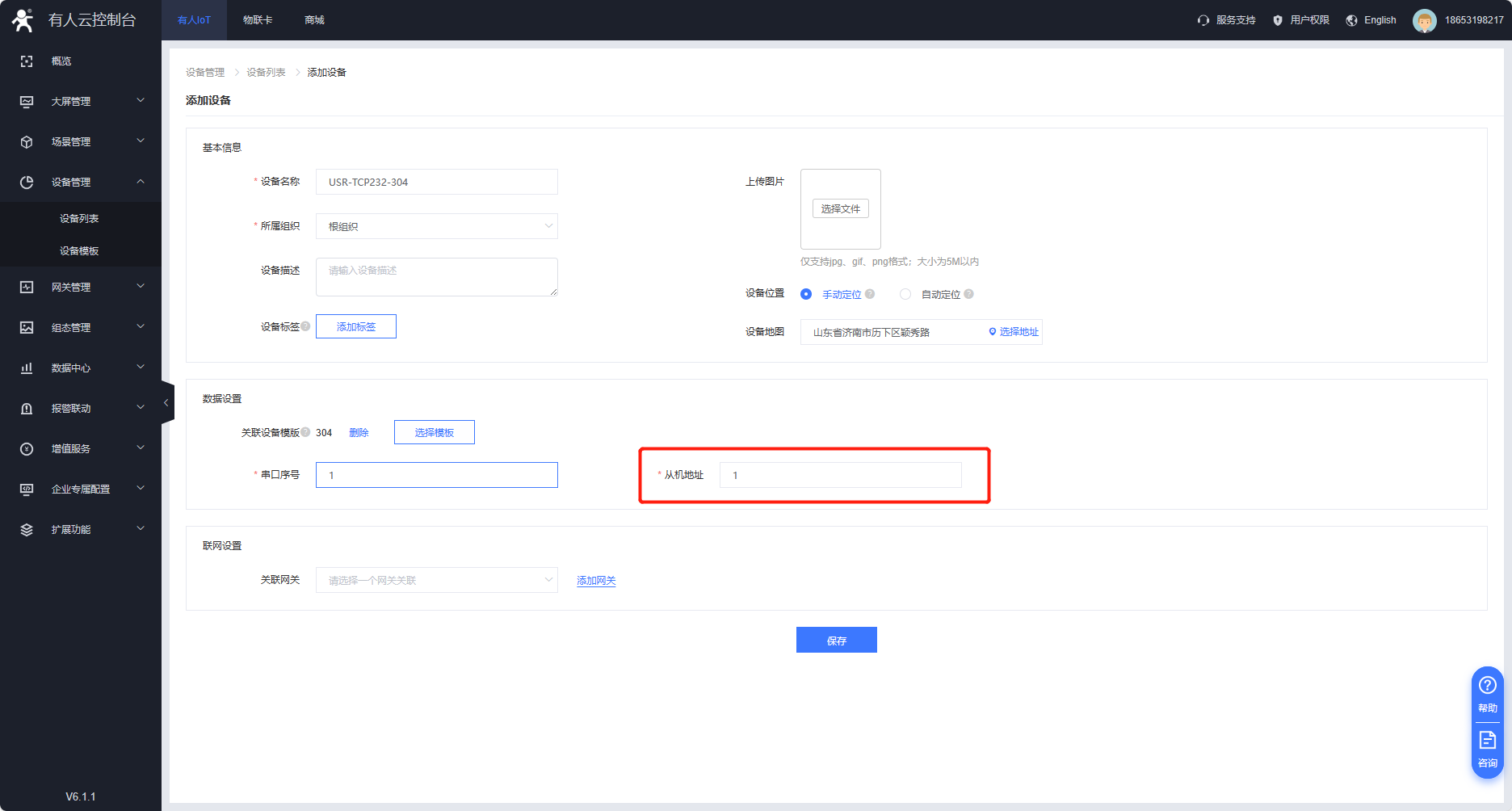Open the 关联网关 gateway dropdown
This screenshot has height=811, width=1512.
point(436,580)
